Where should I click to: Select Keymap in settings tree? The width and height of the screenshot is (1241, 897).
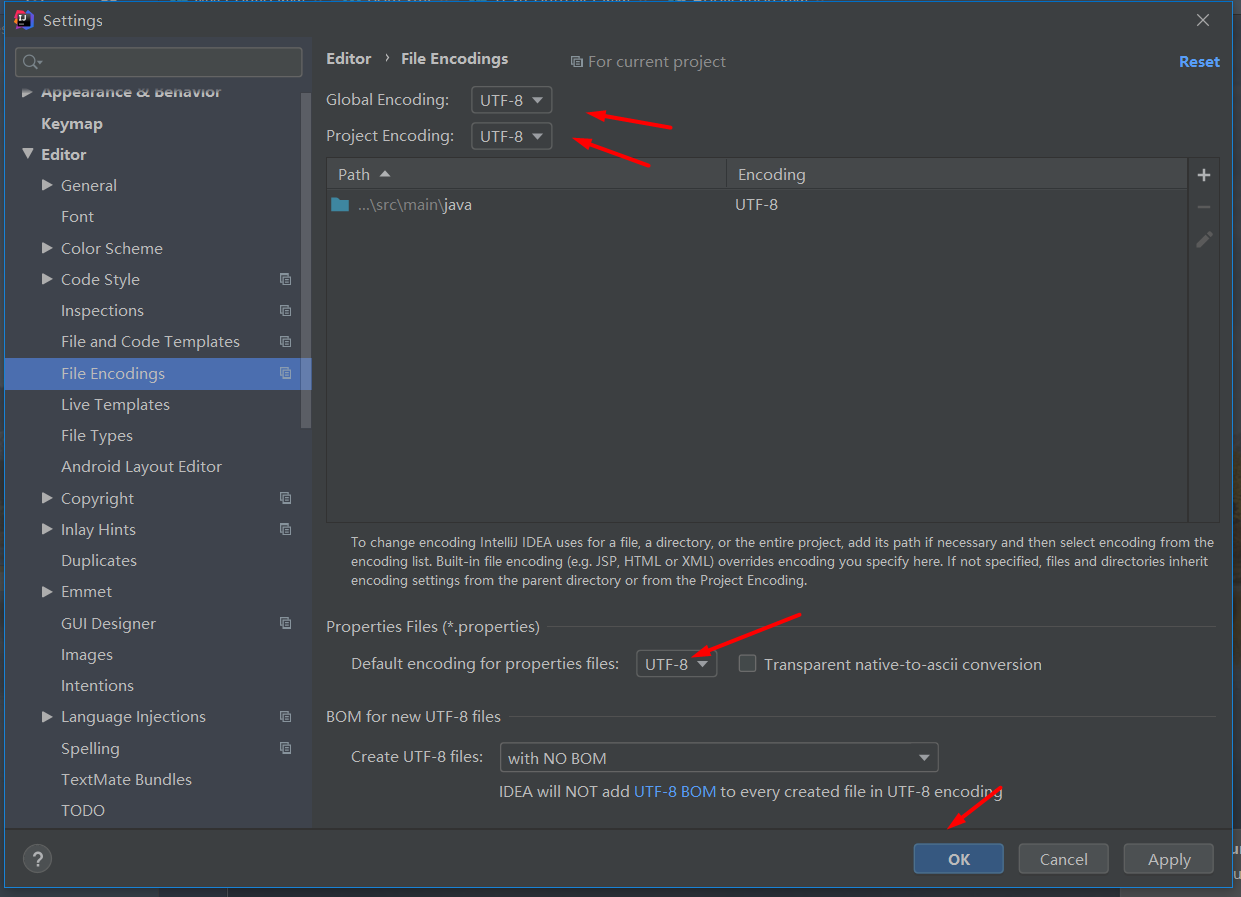[72, 124]
